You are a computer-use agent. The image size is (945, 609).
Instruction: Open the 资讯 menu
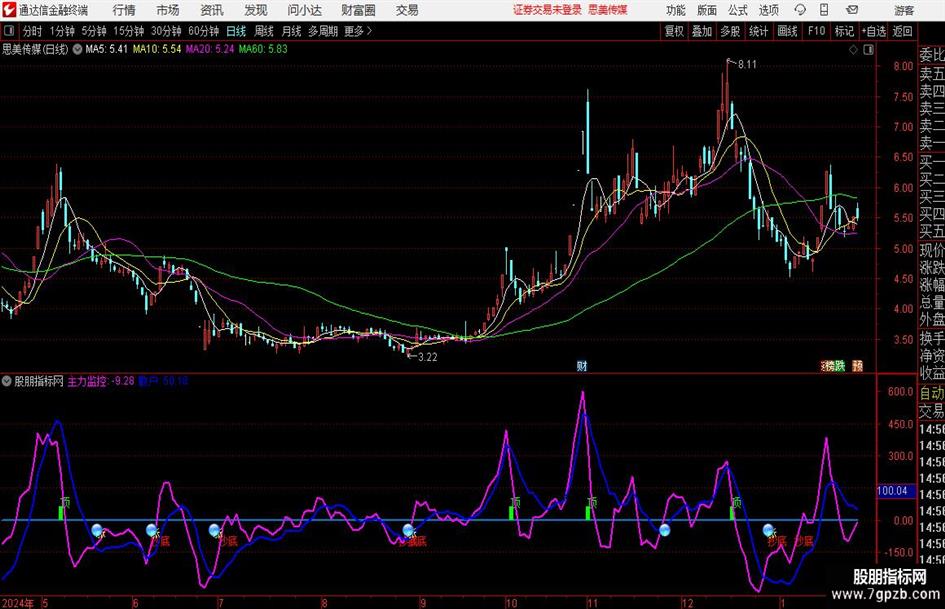coord(212,10)
